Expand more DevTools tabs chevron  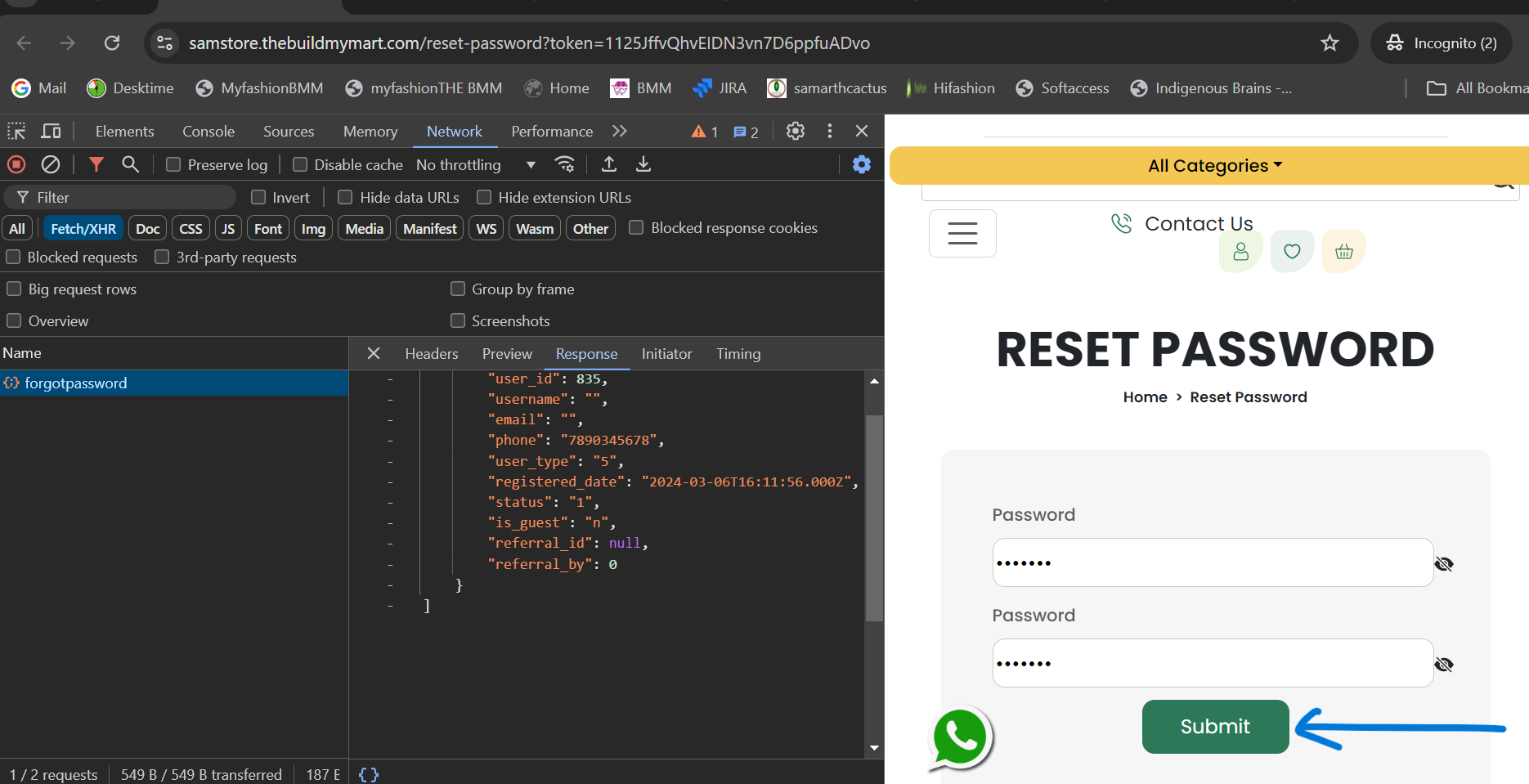coord(620,131)
